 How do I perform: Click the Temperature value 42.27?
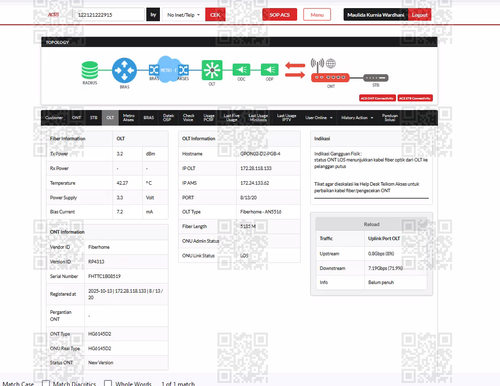(122, 183)
